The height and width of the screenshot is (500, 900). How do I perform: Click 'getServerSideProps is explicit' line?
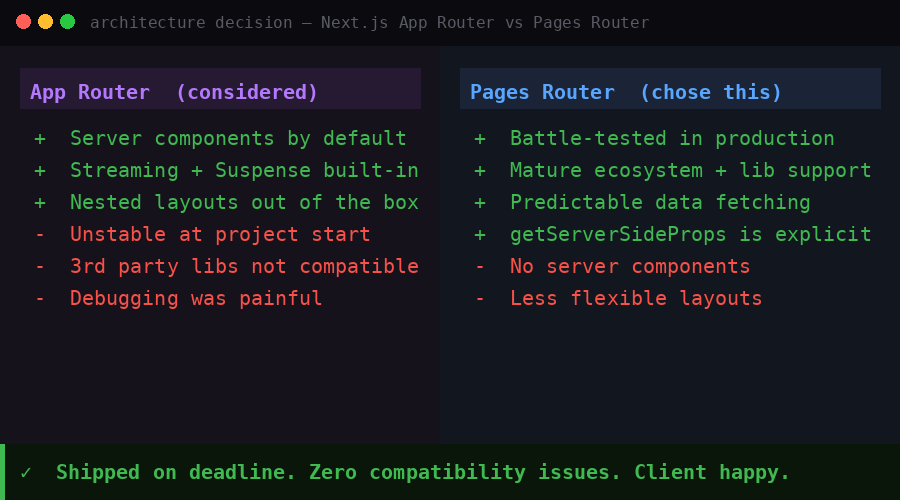point(690,235)
